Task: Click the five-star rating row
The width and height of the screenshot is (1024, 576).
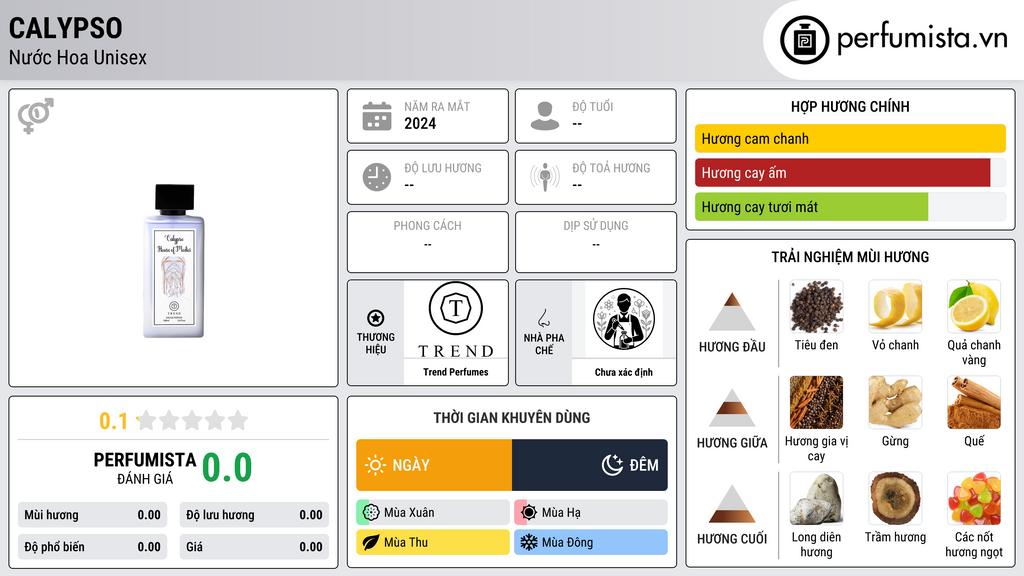Action: 193,421
